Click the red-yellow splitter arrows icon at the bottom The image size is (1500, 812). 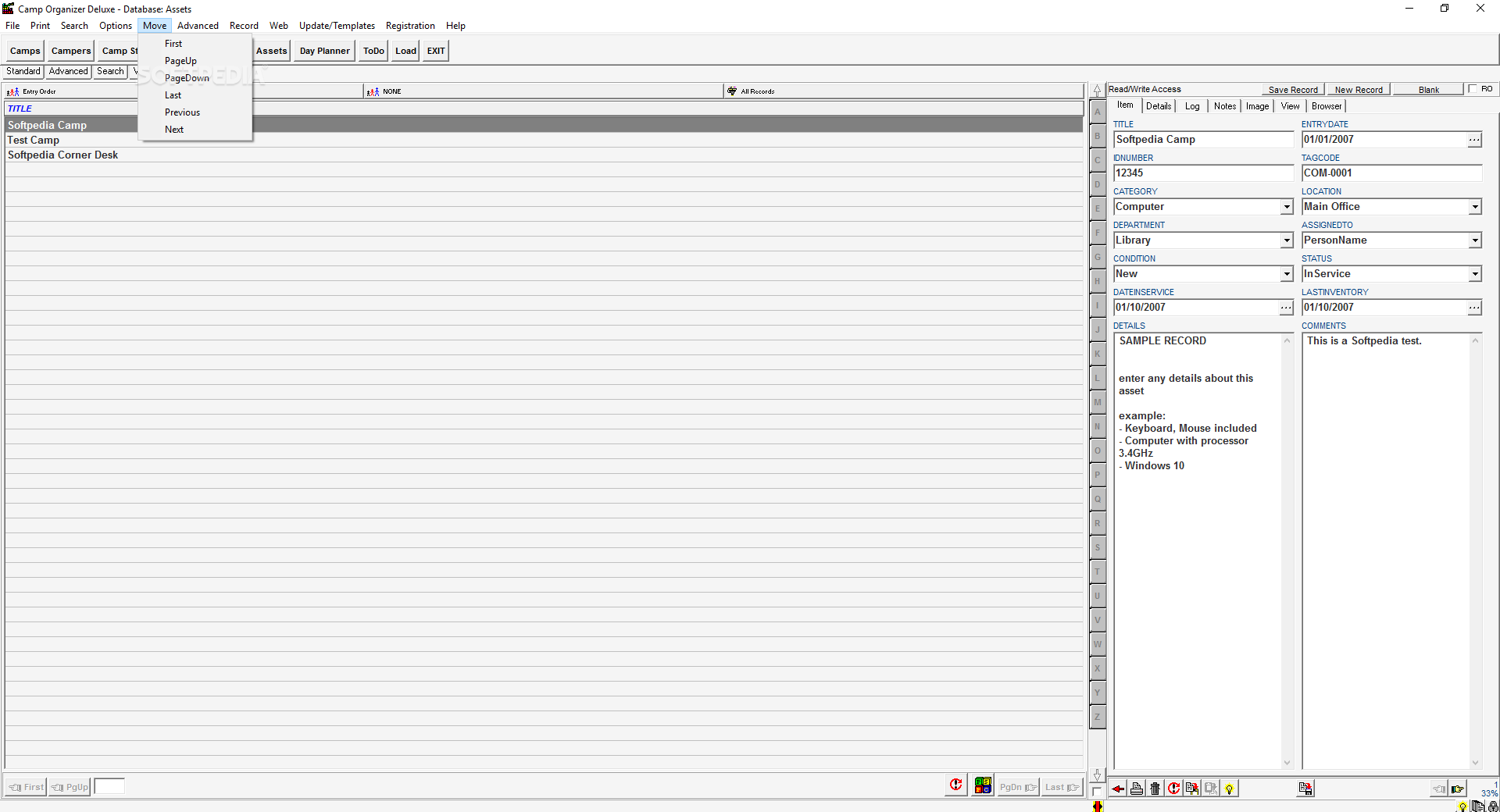(x=1098, y=807)
